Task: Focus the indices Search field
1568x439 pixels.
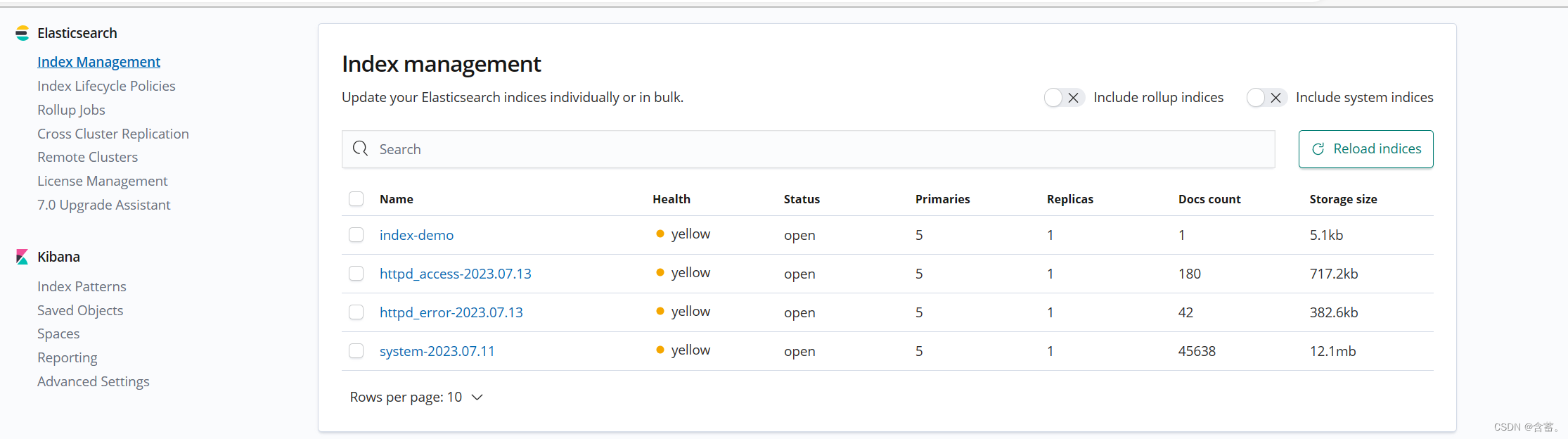Action: [809, 149]
